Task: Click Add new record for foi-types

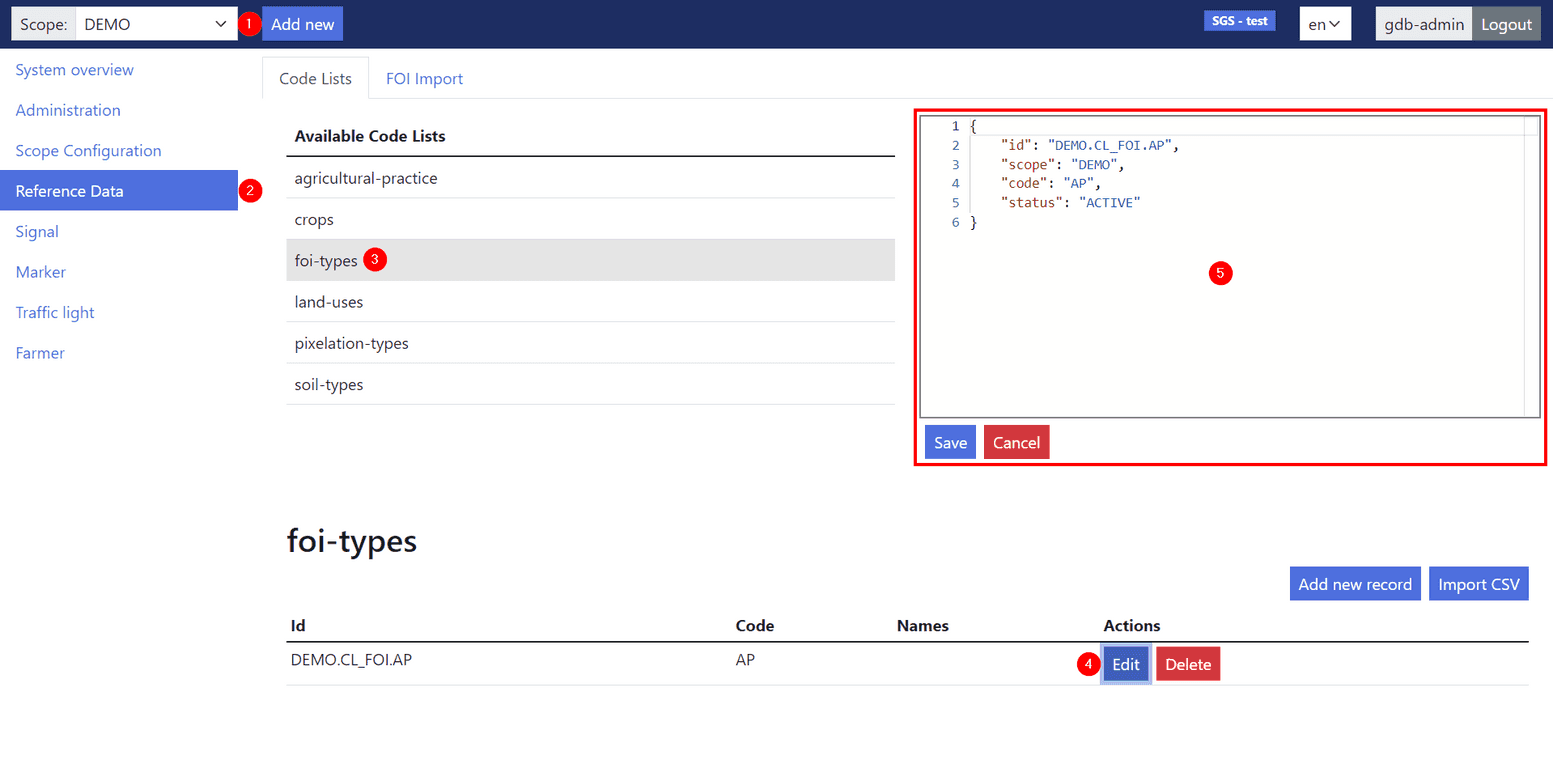Action: 1355,583
